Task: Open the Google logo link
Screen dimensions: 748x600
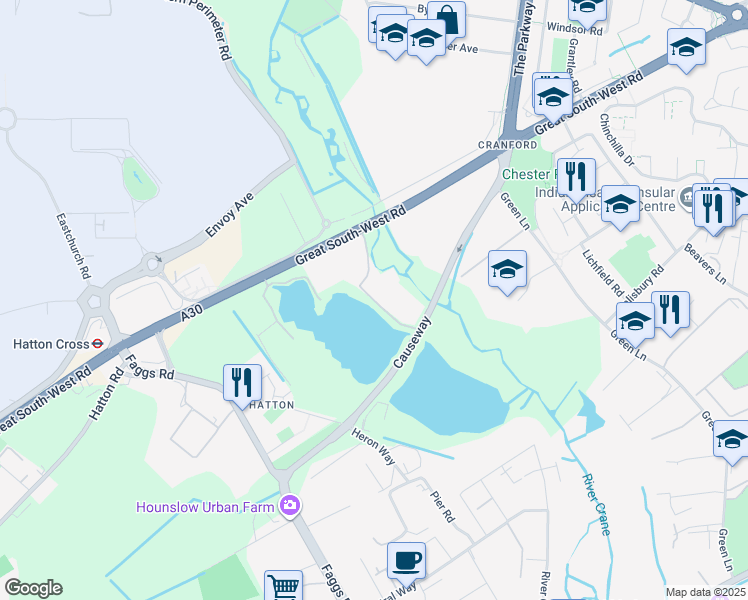Action: tap(33, 588)
